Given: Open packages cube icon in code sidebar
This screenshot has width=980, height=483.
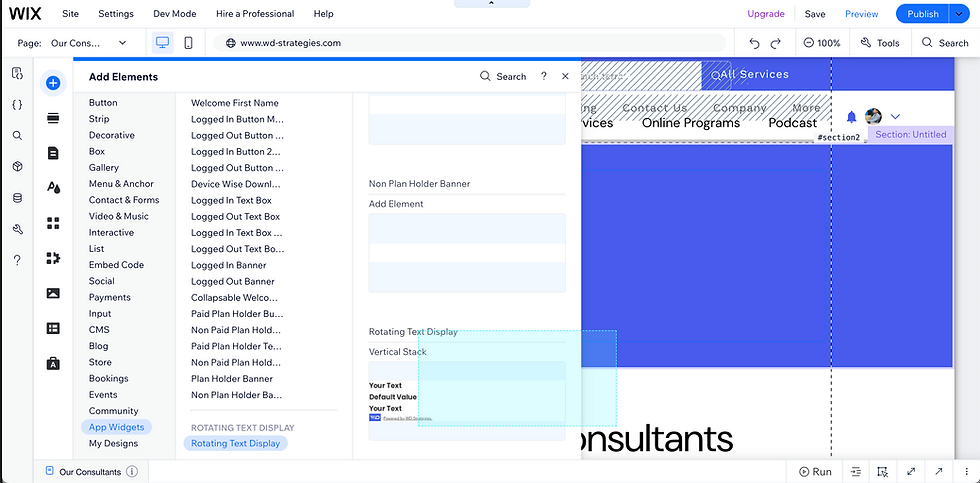Looking at the screenshot, I should pyautogui.click(x=18, y=166).
